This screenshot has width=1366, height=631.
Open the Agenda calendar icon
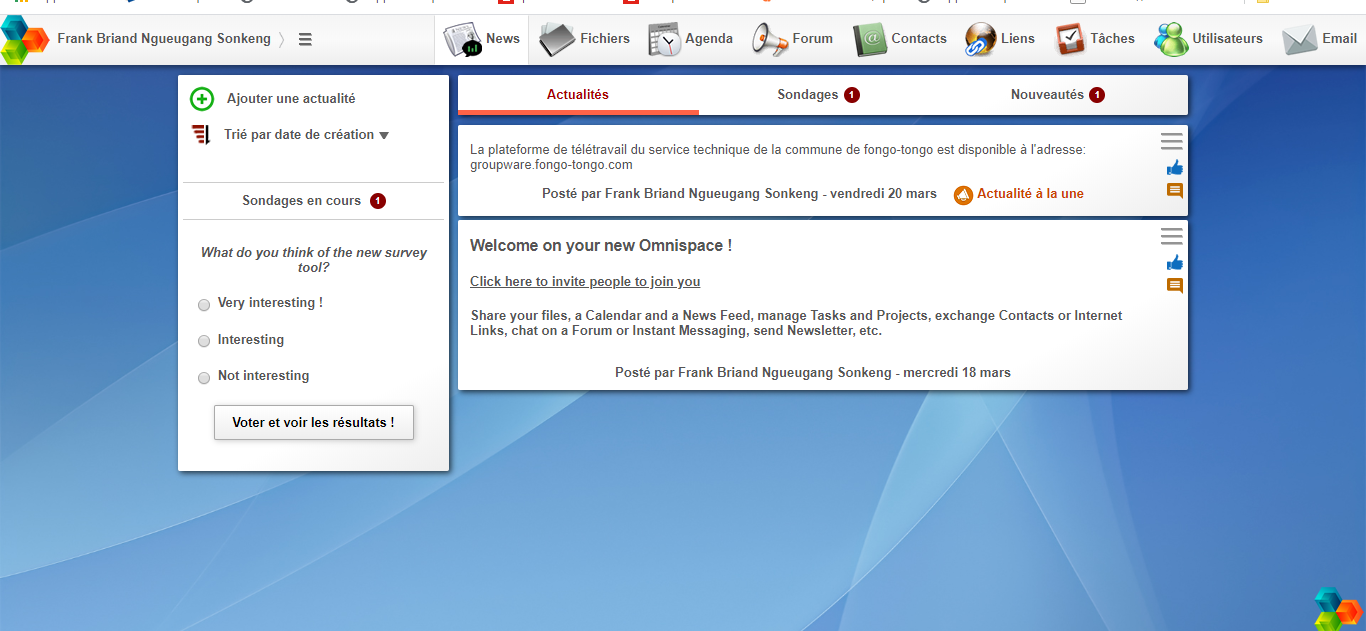[x=664, y=39]
